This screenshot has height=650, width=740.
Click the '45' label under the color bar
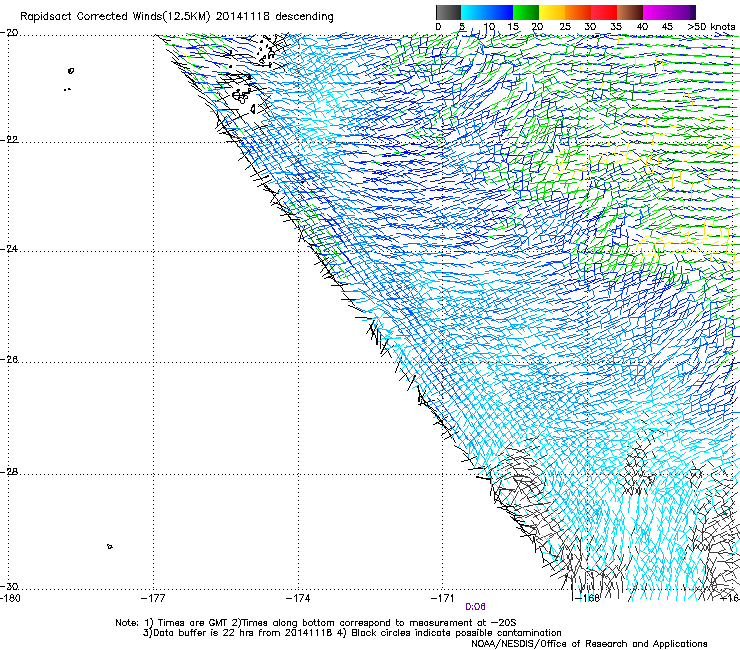667,27
